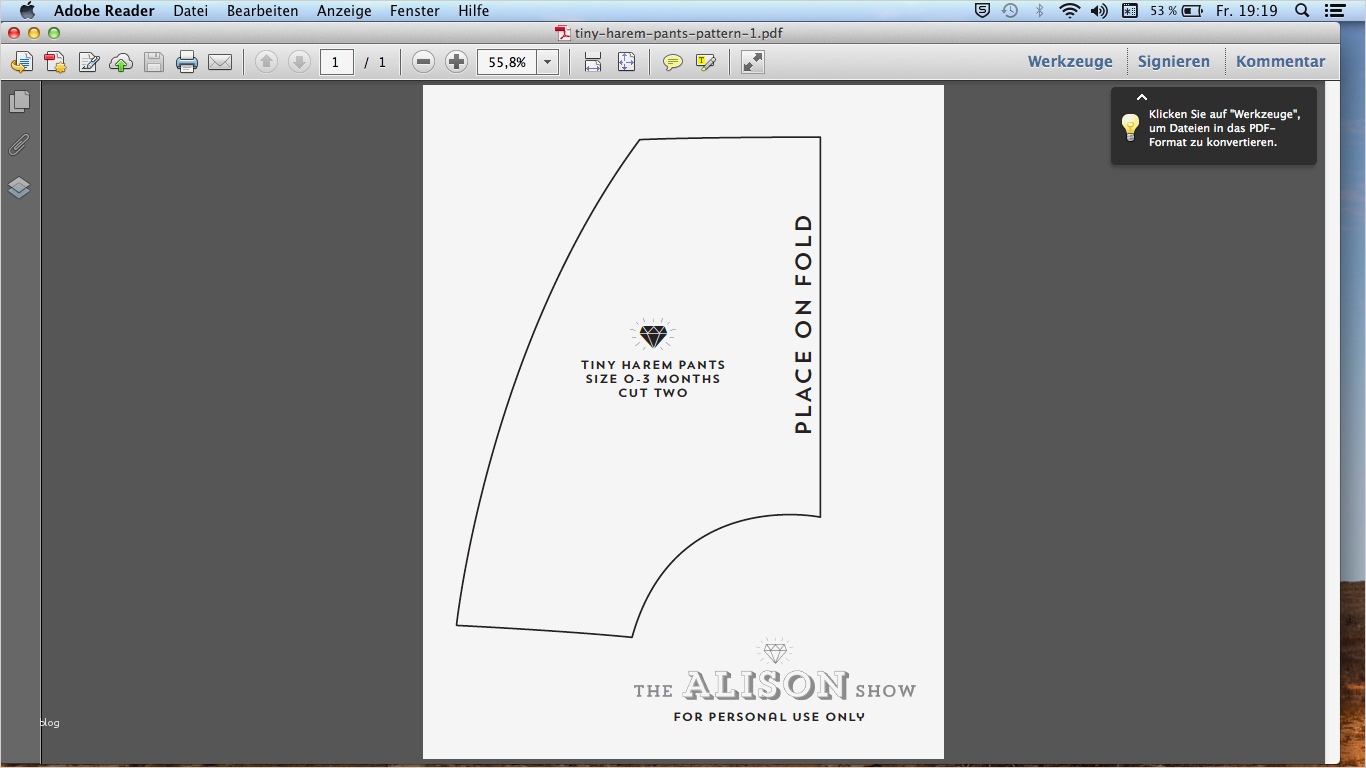Open the Apple menu

[27, 11]
